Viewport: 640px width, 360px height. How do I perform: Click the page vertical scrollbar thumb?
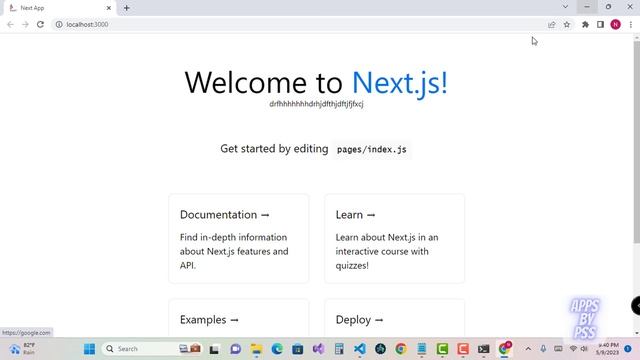pos(636,143)
